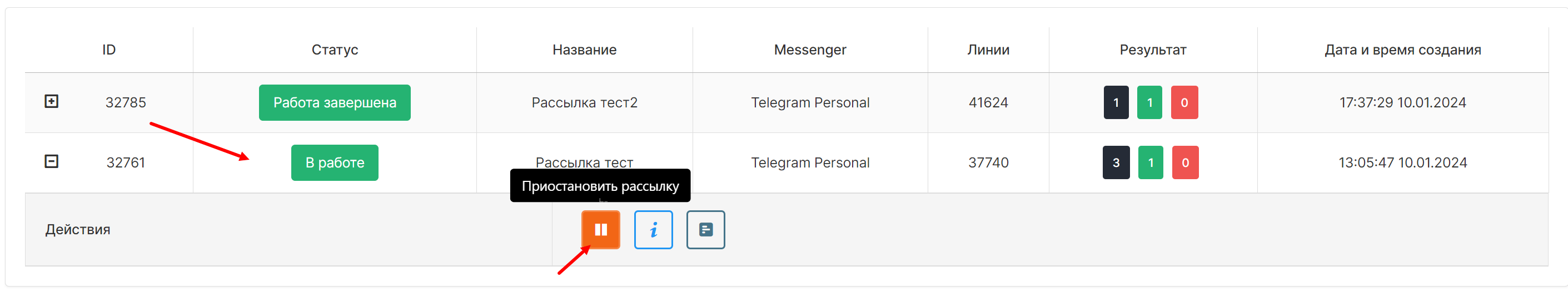Click the 'Работа завершена' status badge

(x=334, y=102)
